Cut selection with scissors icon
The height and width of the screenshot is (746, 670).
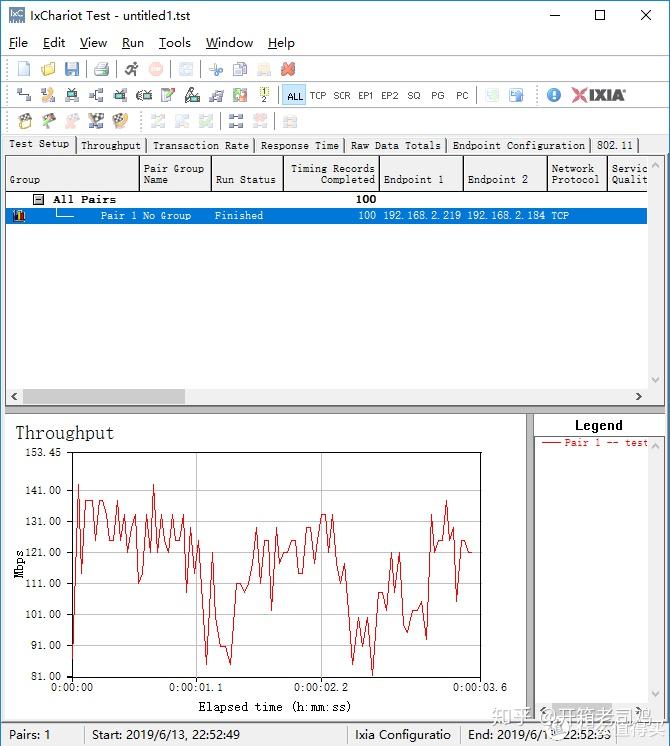tap(216, 69)
